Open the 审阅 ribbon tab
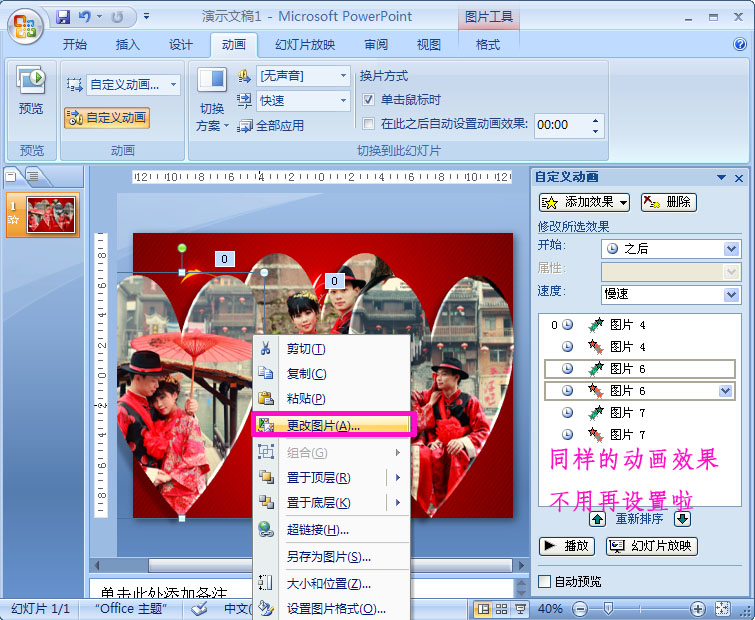 point(376,45)
